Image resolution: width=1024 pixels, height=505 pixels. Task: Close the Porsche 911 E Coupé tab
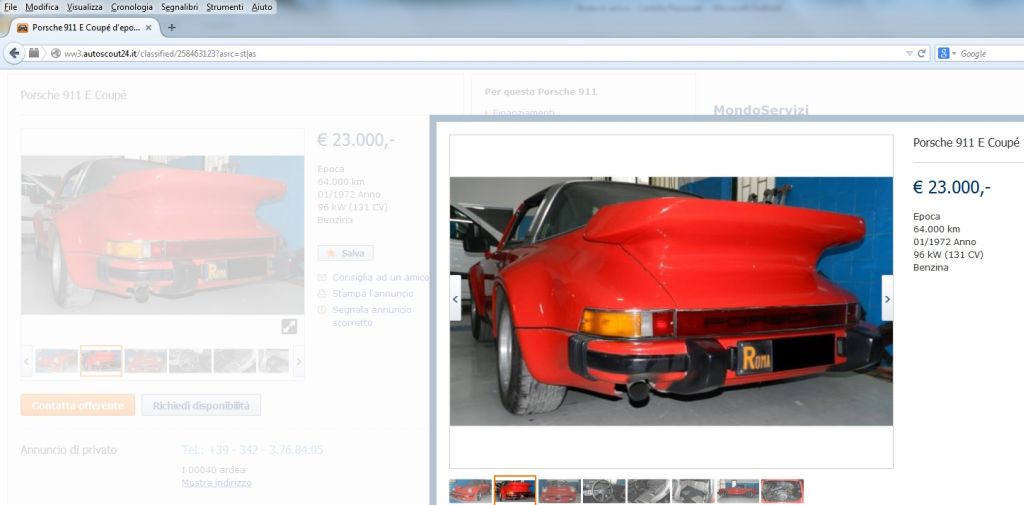(x=148, y=27)
